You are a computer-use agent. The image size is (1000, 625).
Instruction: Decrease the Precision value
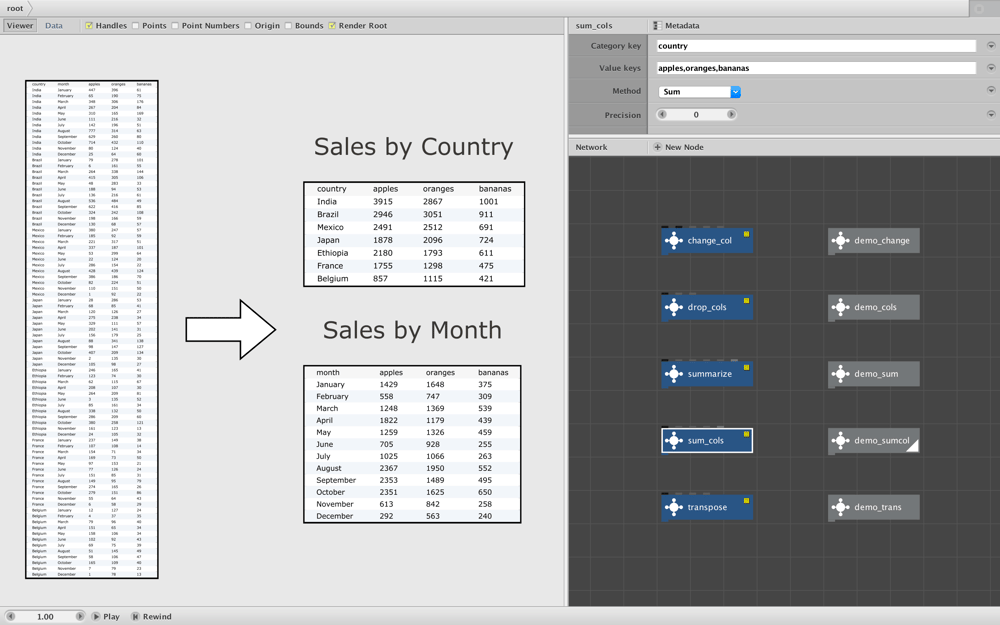[662, 115]
